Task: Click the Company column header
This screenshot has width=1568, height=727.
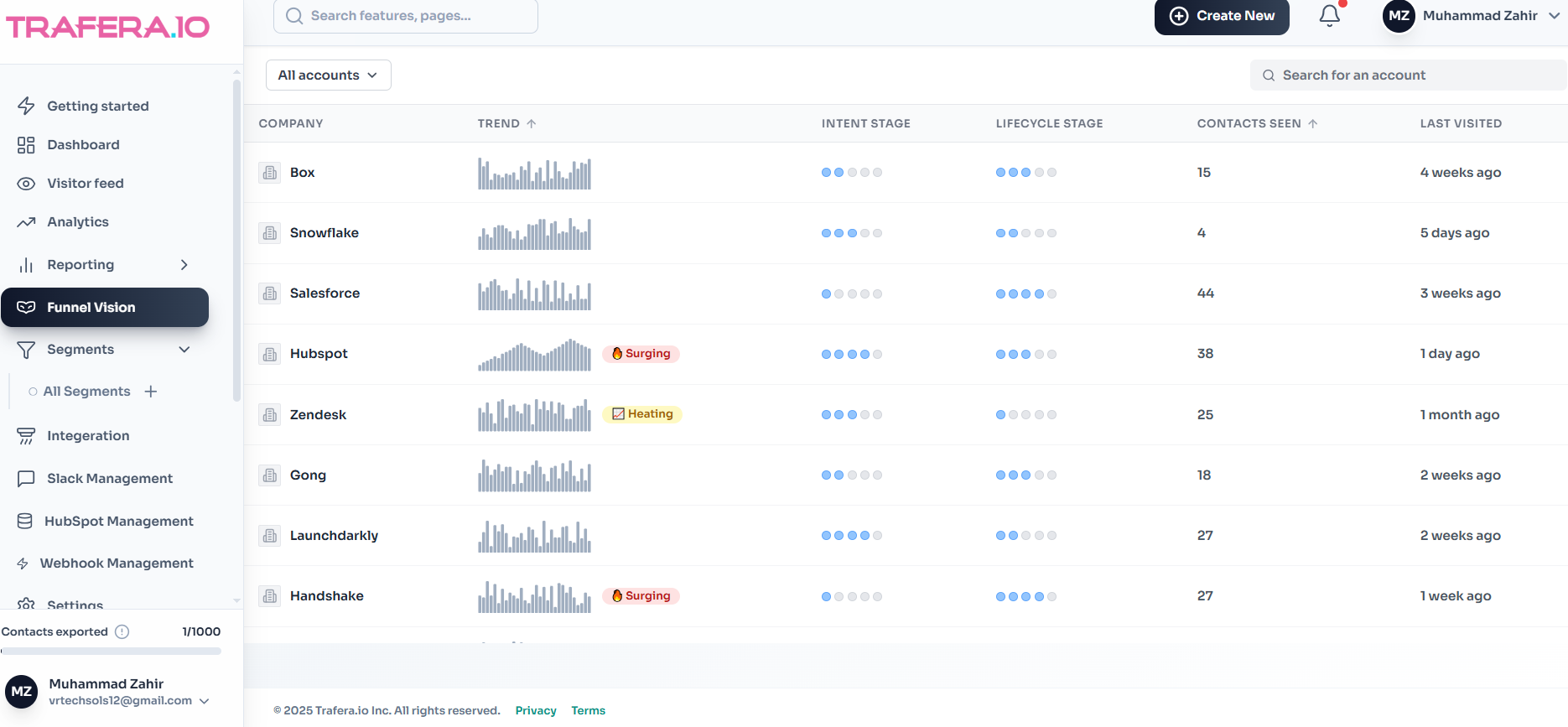Action: click(x=291, y=123)
